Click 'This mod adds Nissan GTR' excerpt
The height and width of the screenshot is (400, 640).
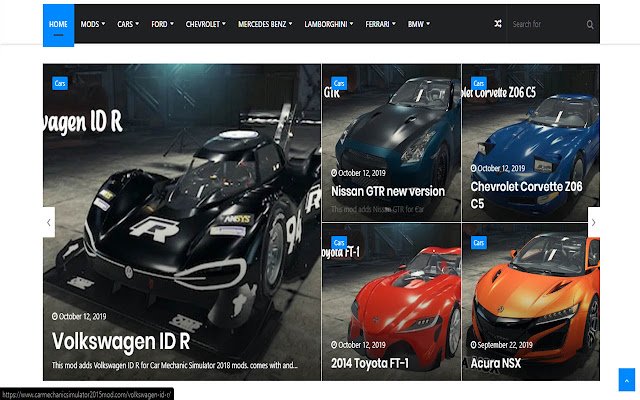coord(377,209)
